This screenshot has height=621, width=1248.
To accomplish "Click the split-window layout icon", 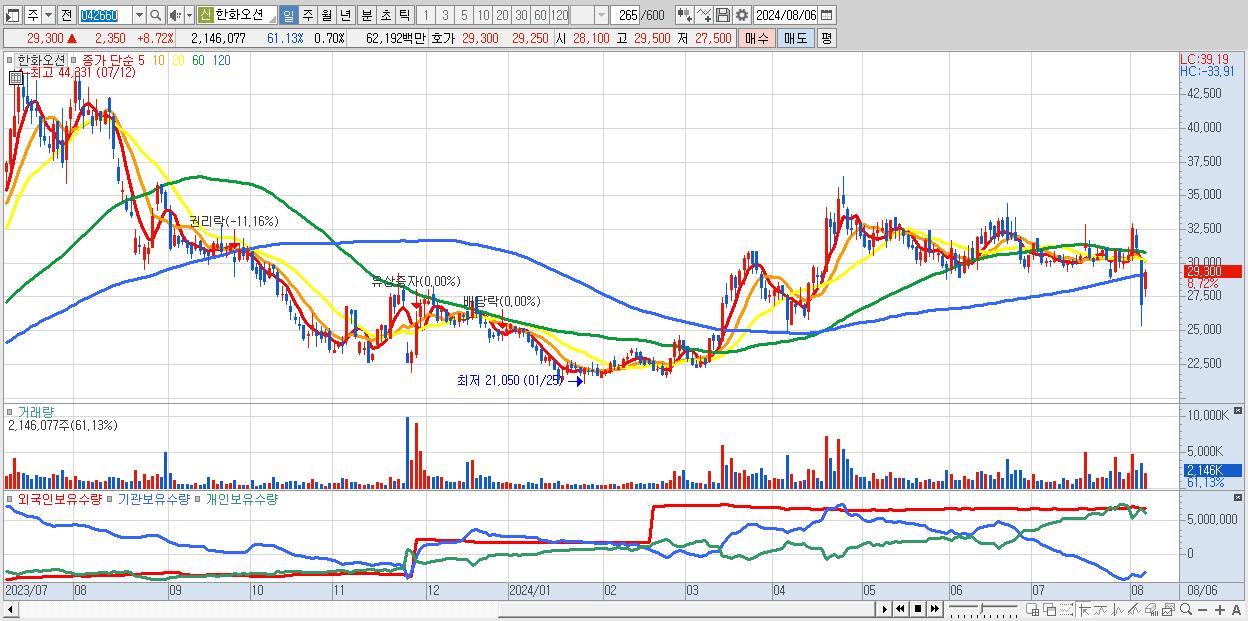I will click(1032, 610).
